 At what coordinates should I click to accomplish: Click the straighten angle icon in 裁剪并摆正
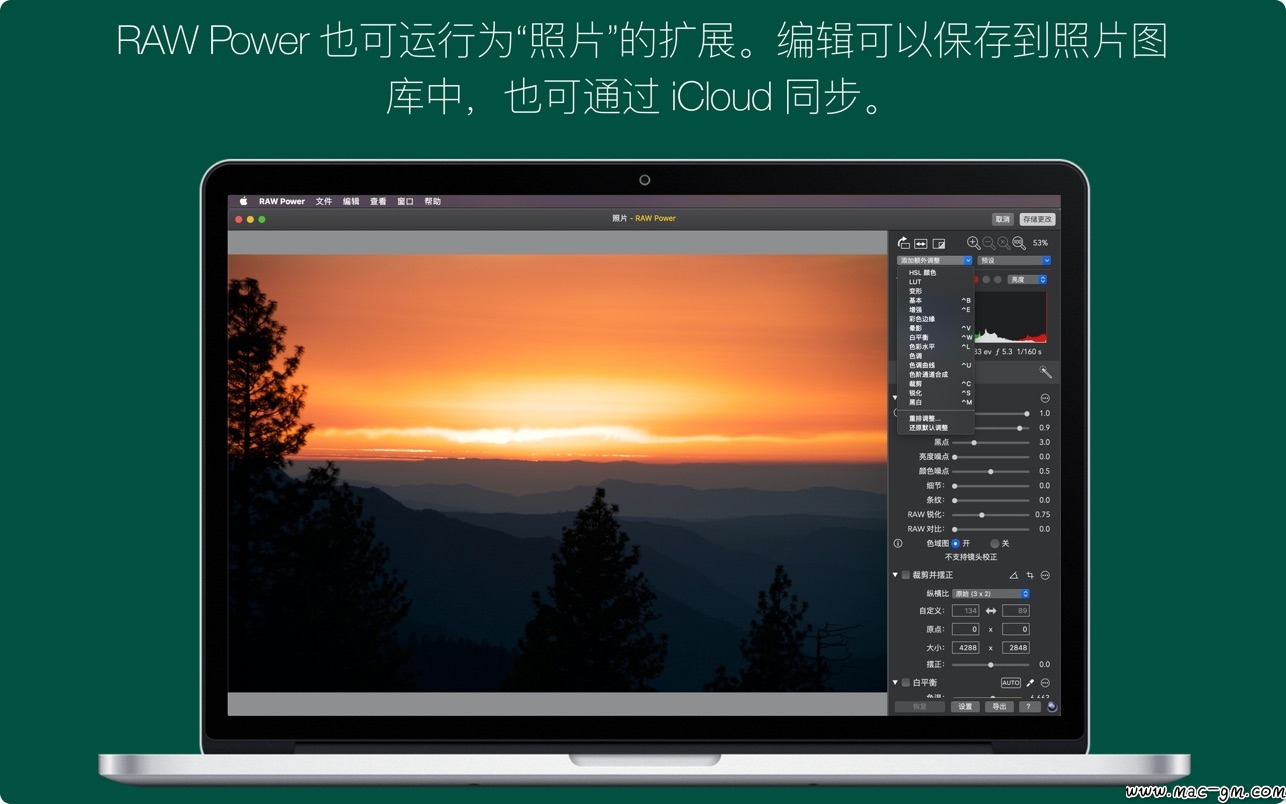point(1013,575)
